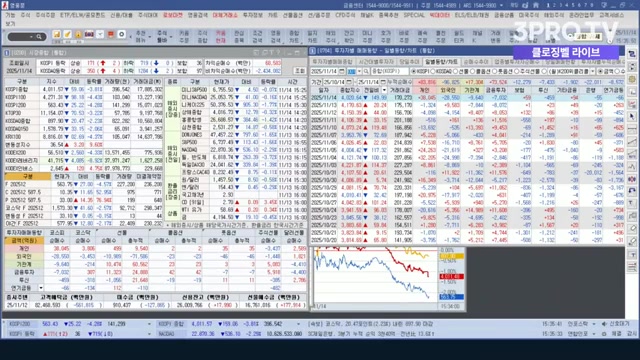
Task: Open the KOSPI 종합 ticker dropdown in bottom bar
Action: tap(298, 324)
